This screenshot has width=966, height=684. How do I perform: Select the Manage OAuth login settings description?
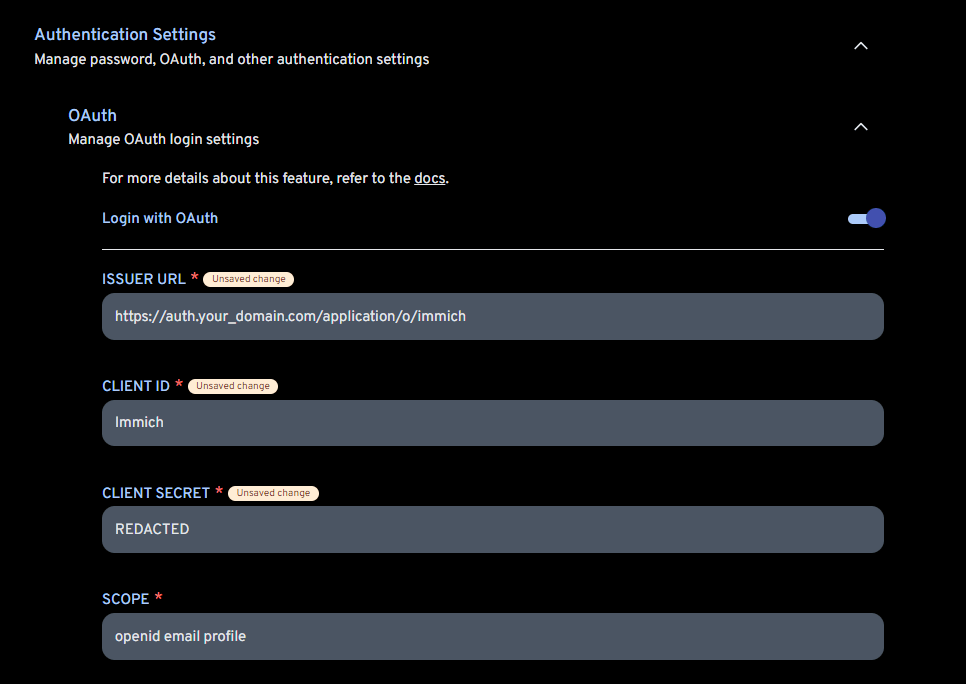pos(163,139)
